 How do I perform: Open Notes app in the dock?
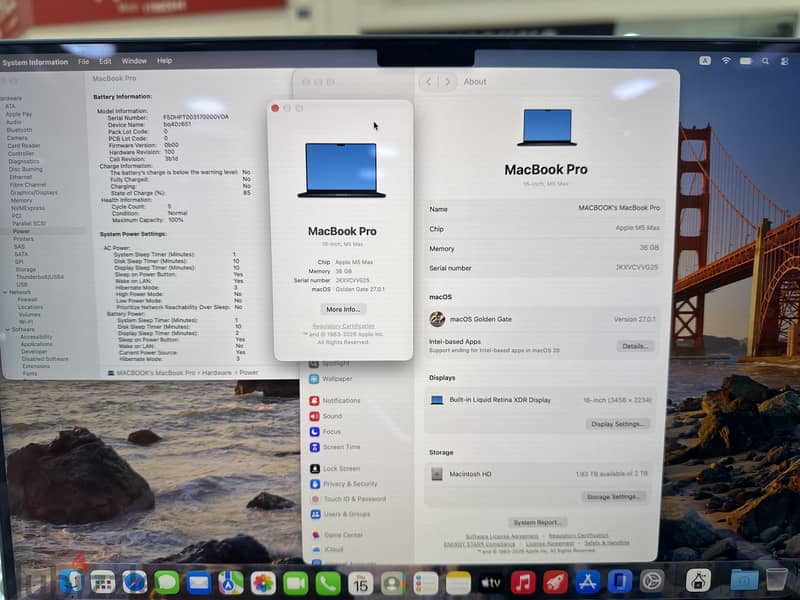pyautogui.click(x=458, y=583)
